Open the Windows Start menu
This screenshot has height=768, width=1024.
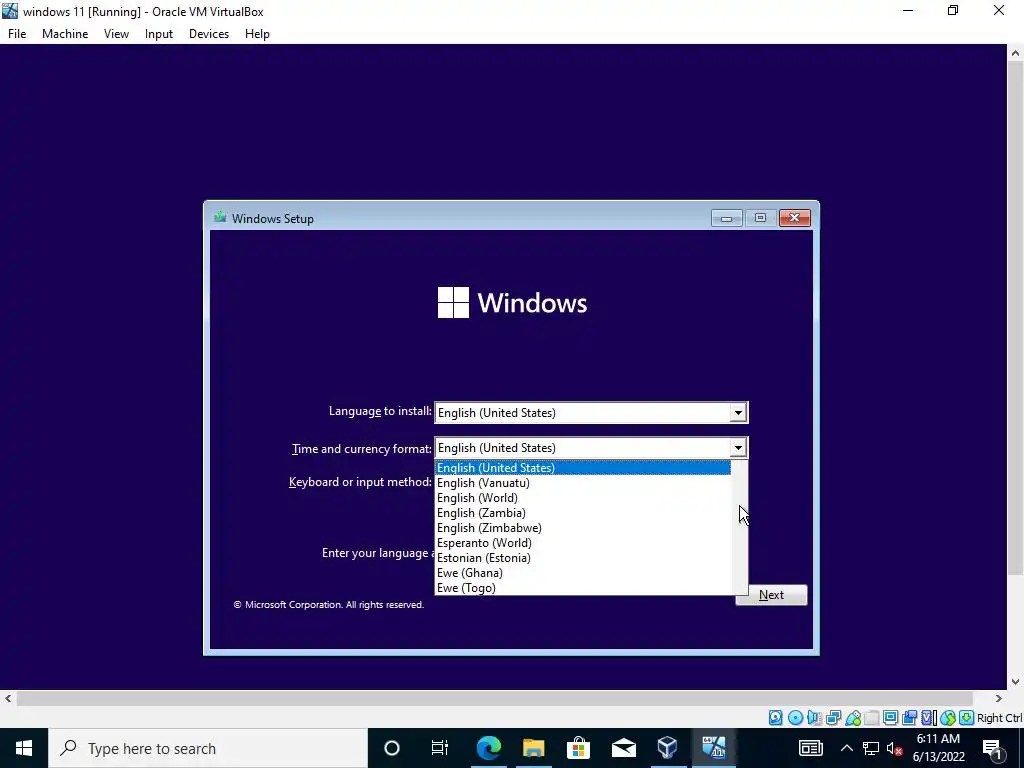click(24, 748)
